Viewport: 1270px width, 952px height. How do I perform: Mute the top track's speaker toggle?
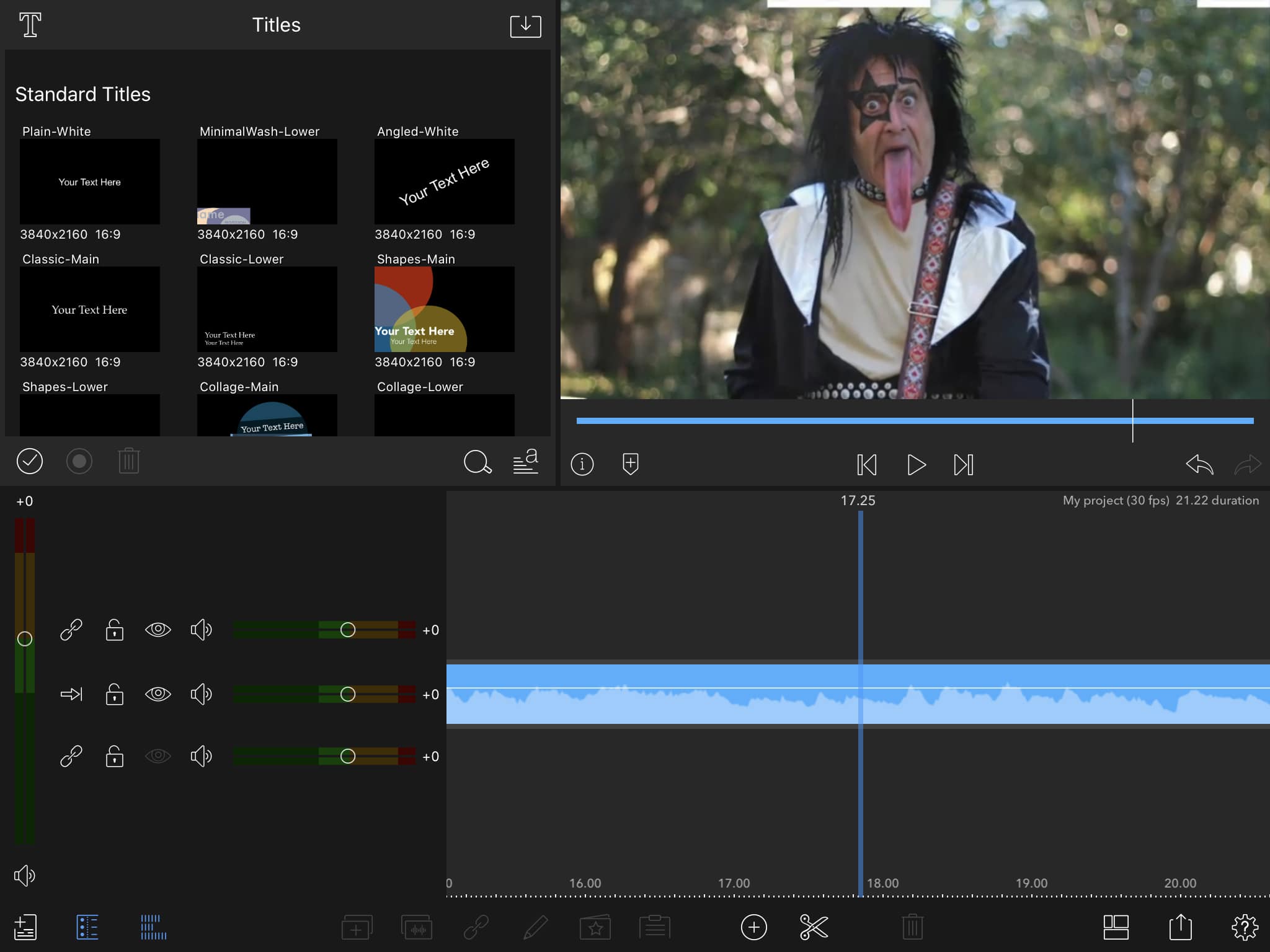coord(202,630)
